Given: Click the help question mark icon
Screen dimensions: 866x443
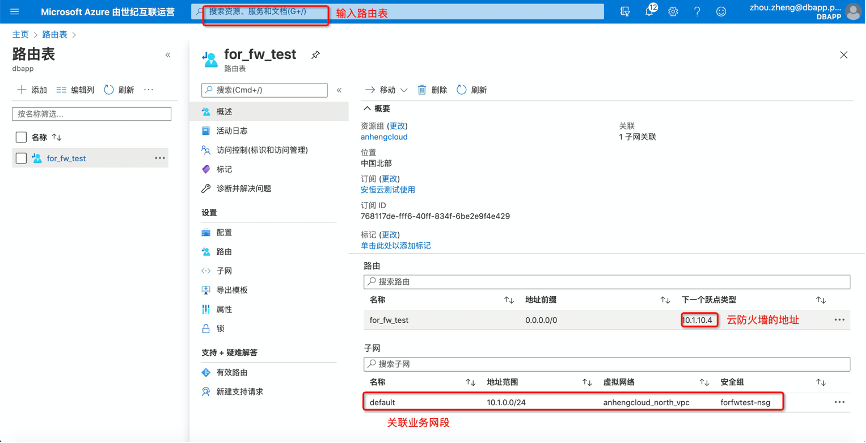Looking at the screenshot, I should (x=697, y=11).
